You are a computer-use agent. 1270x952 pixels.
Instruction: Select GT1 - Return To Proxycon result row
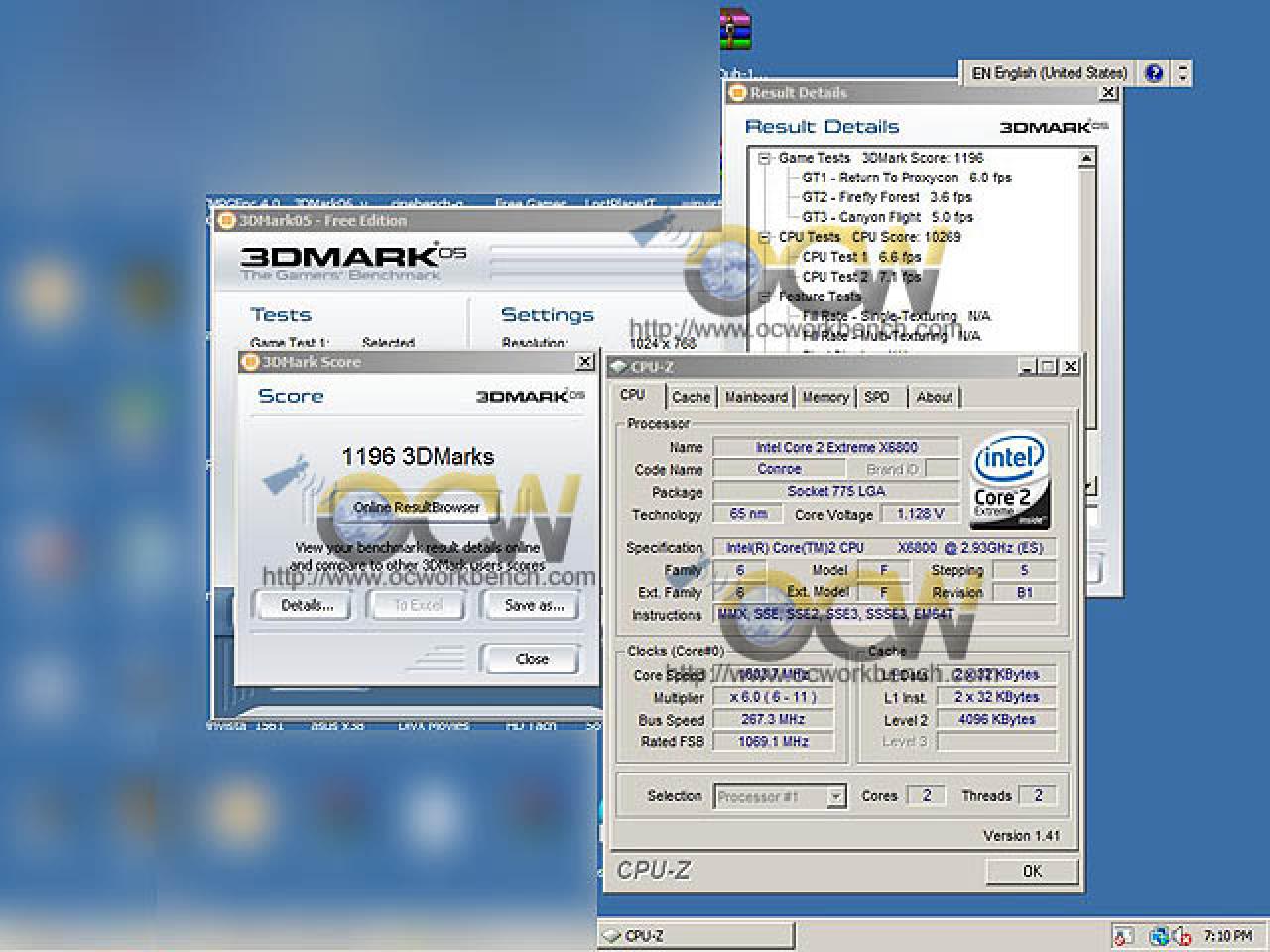pyautogui.click(x=907, y=178)
